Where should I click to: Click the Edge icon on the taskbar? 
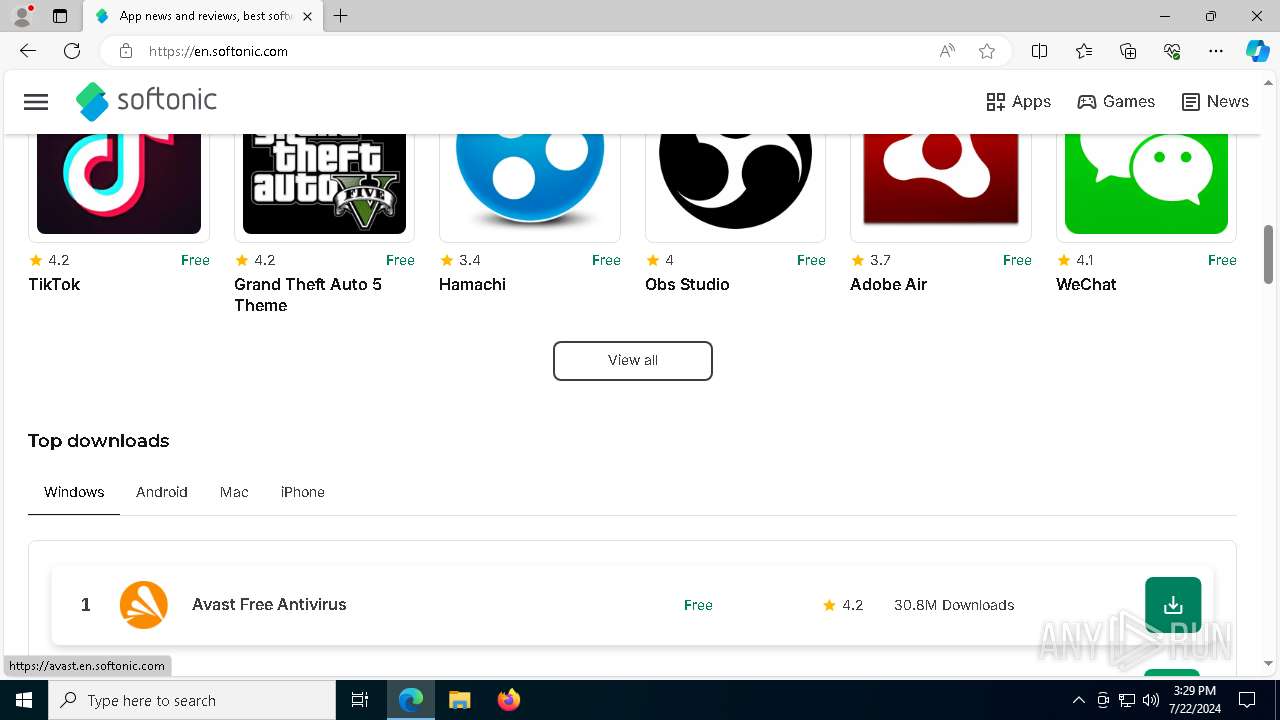(411, 700)
